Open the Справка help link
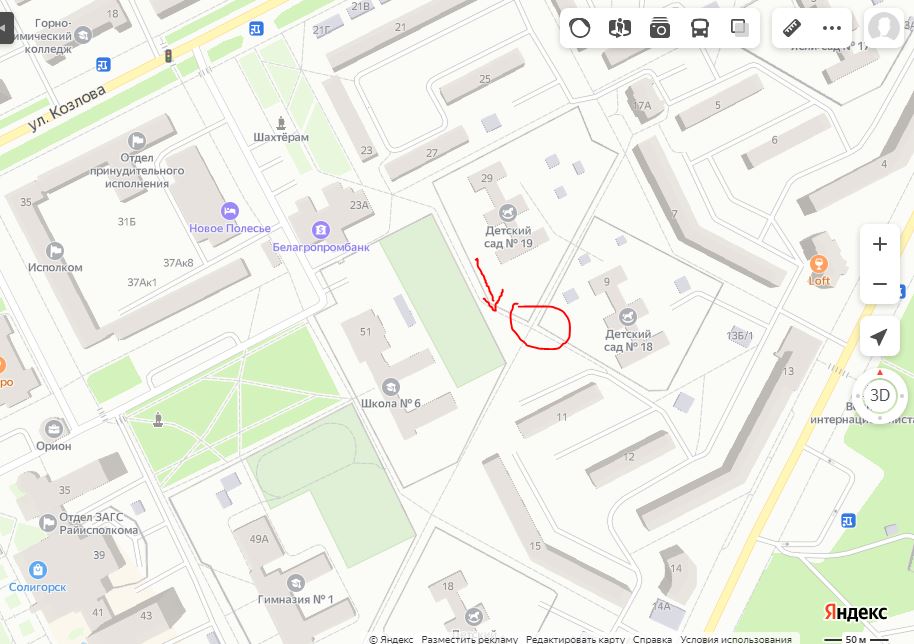This screenshot has height=644, width=914. point(652,639)
